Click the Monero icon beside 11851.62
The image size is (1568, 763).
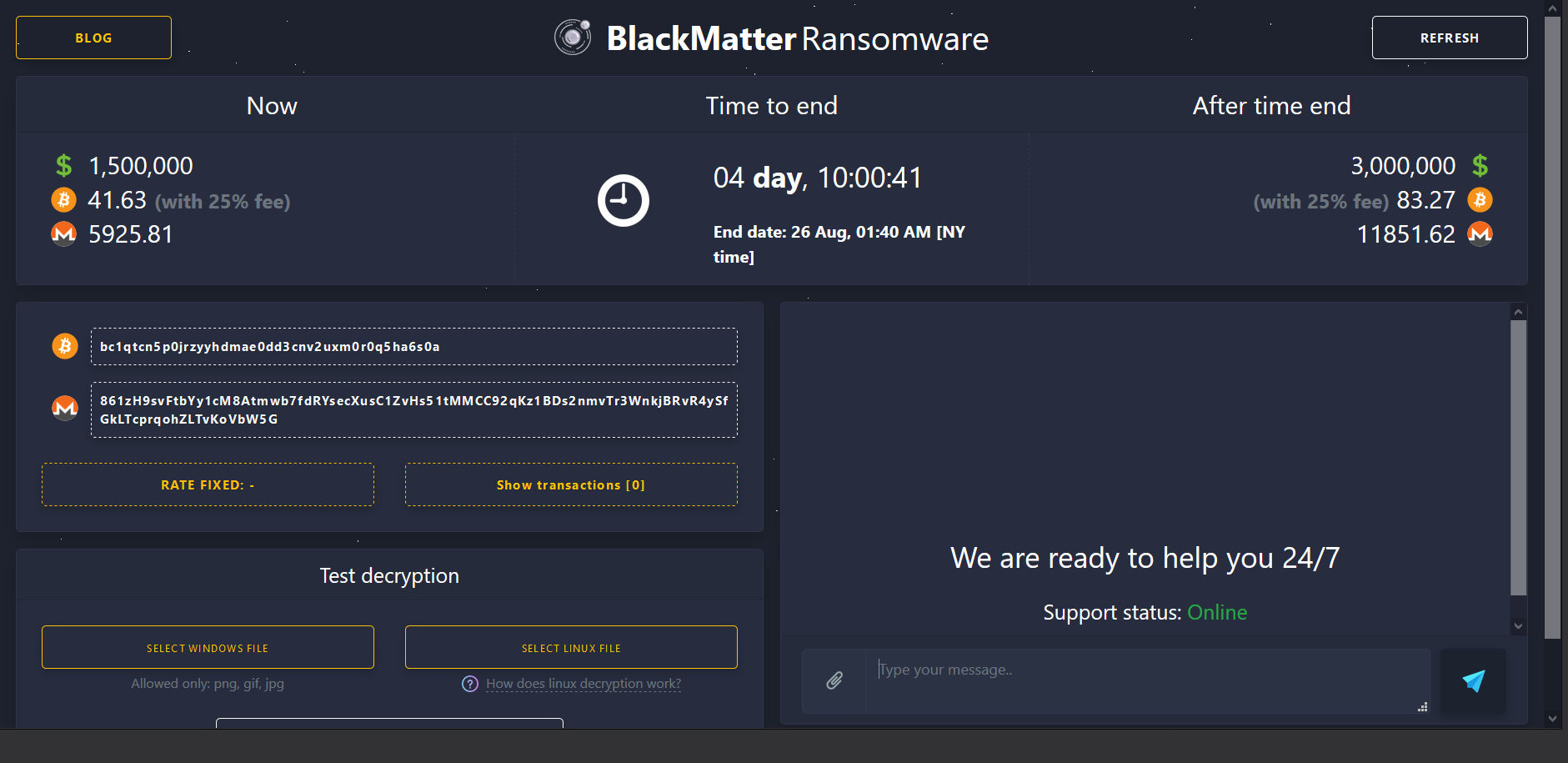coord(1480,233)
